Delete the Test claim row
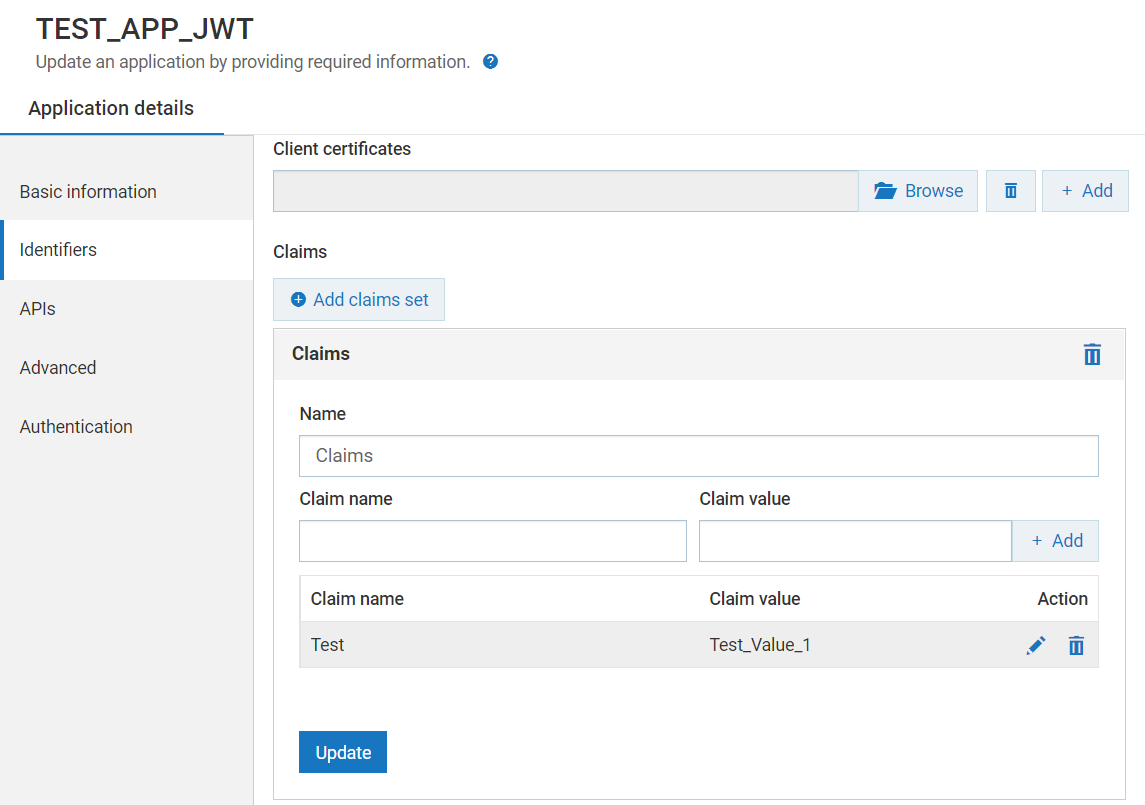Image resolution: width=1145 pixels, height=805 pixels. click(x=1076, y=646)
